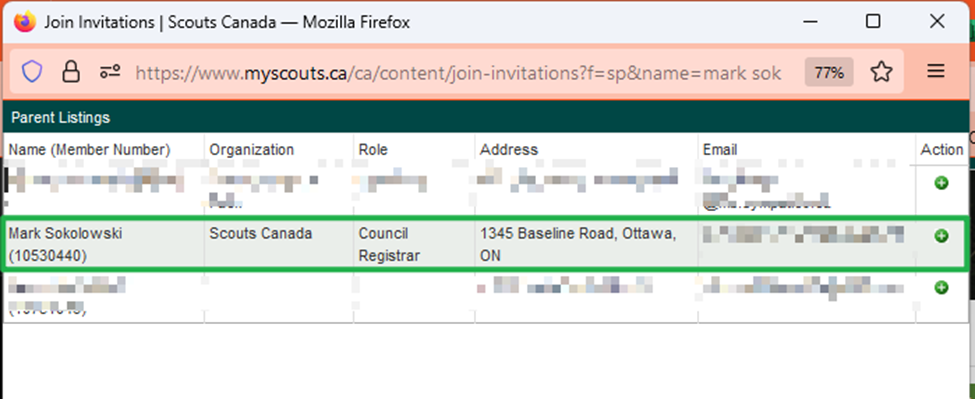Bookmark this page with the star icon
This screenshot has height=399, width=975.
(881, 72)
